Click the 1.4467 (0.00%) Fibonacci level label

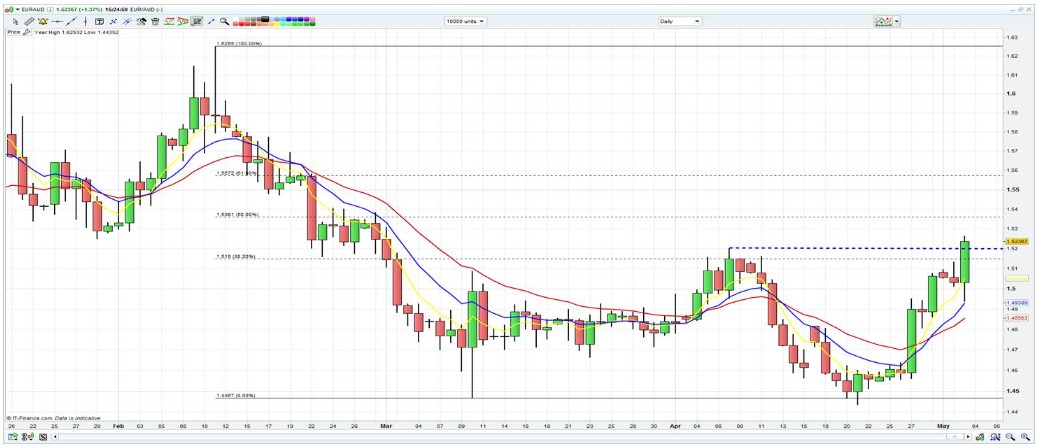pyautogui.click(x=236, y=395)
